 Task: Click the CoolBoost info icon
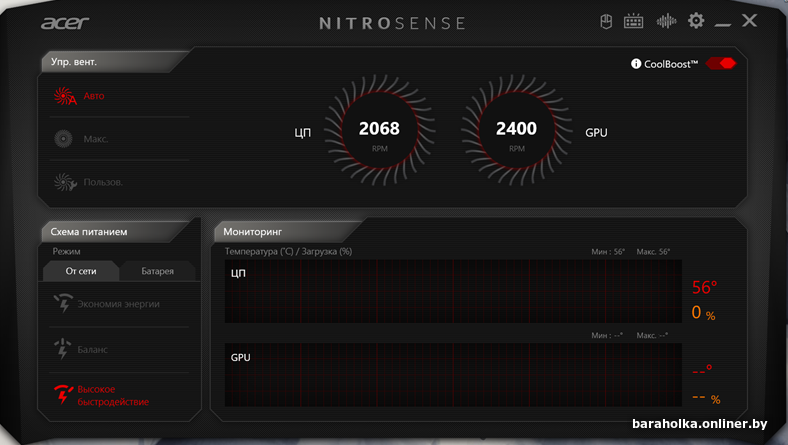coord(636,64)
